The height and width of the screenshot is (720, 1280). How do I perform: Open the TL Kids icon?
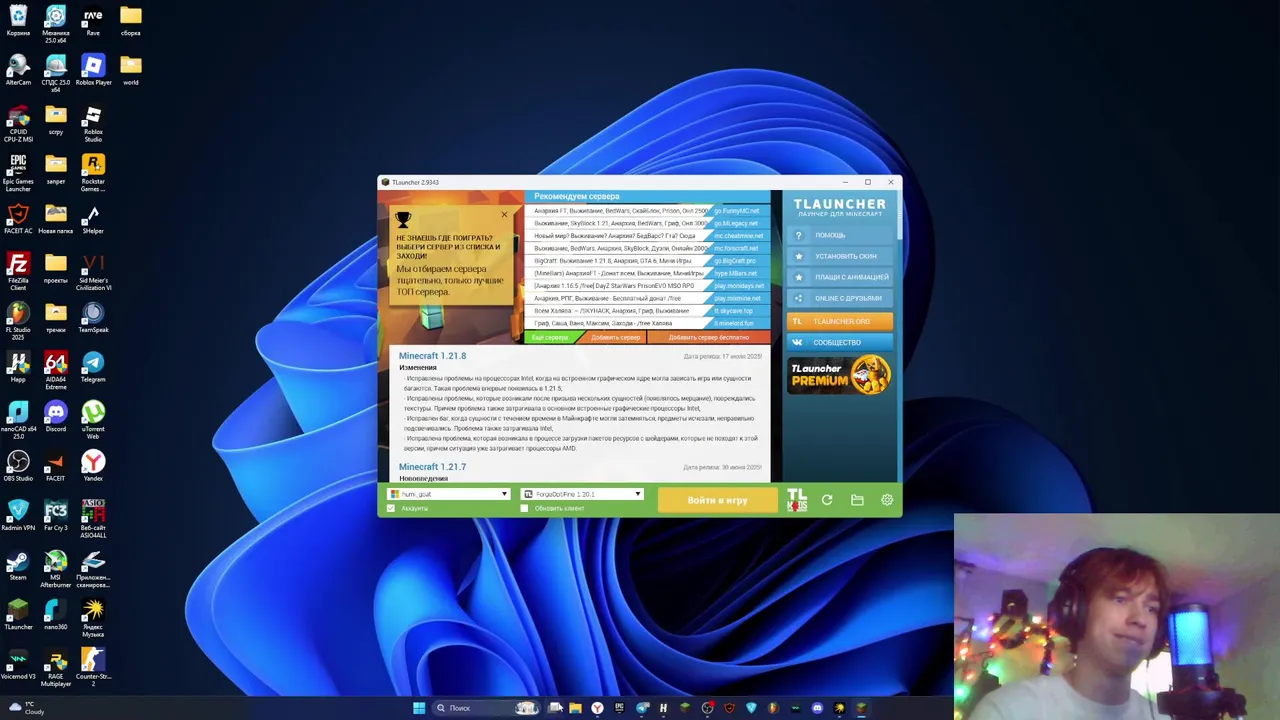pyautogui.click(x=797, y=500)
